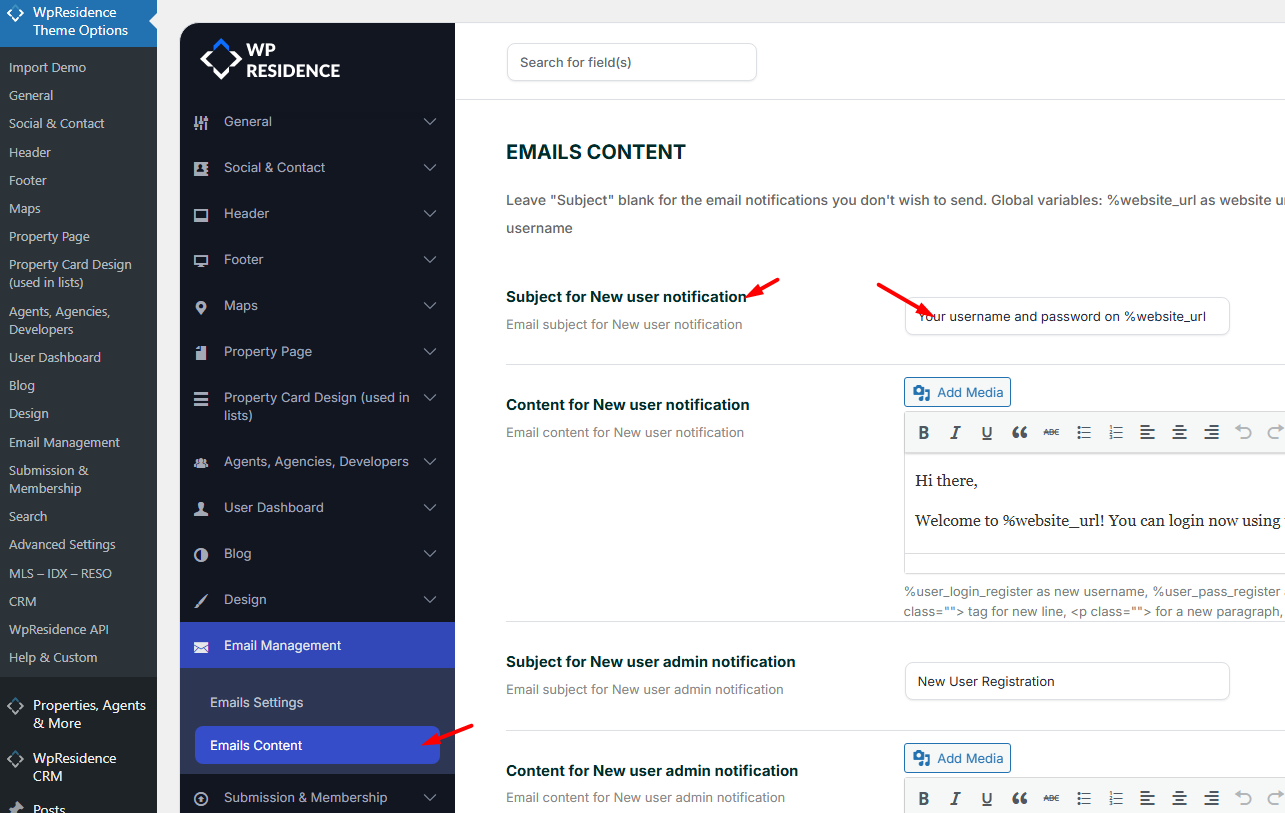Select Emails Content submenu item
This screenshot has width=1285, height=813.
point(256,745)
